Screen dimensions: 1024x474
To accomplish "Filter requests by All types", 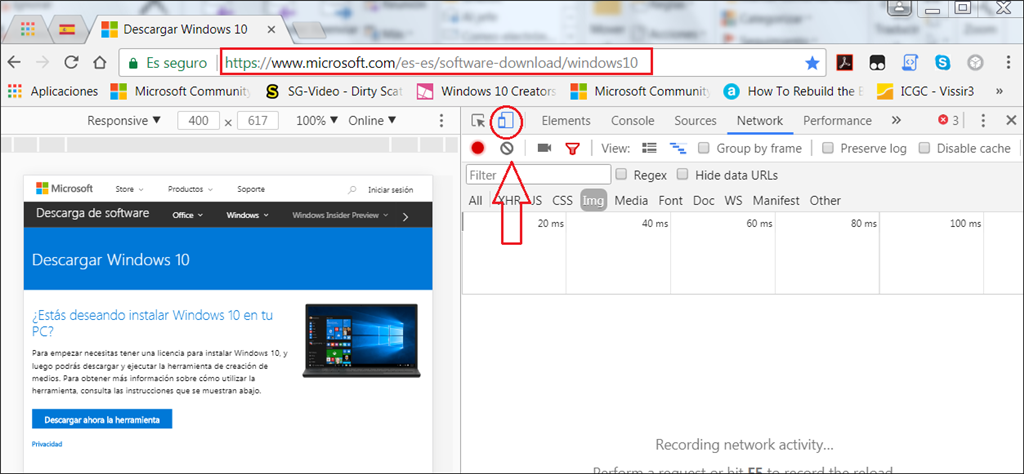I will coord(475,200).
